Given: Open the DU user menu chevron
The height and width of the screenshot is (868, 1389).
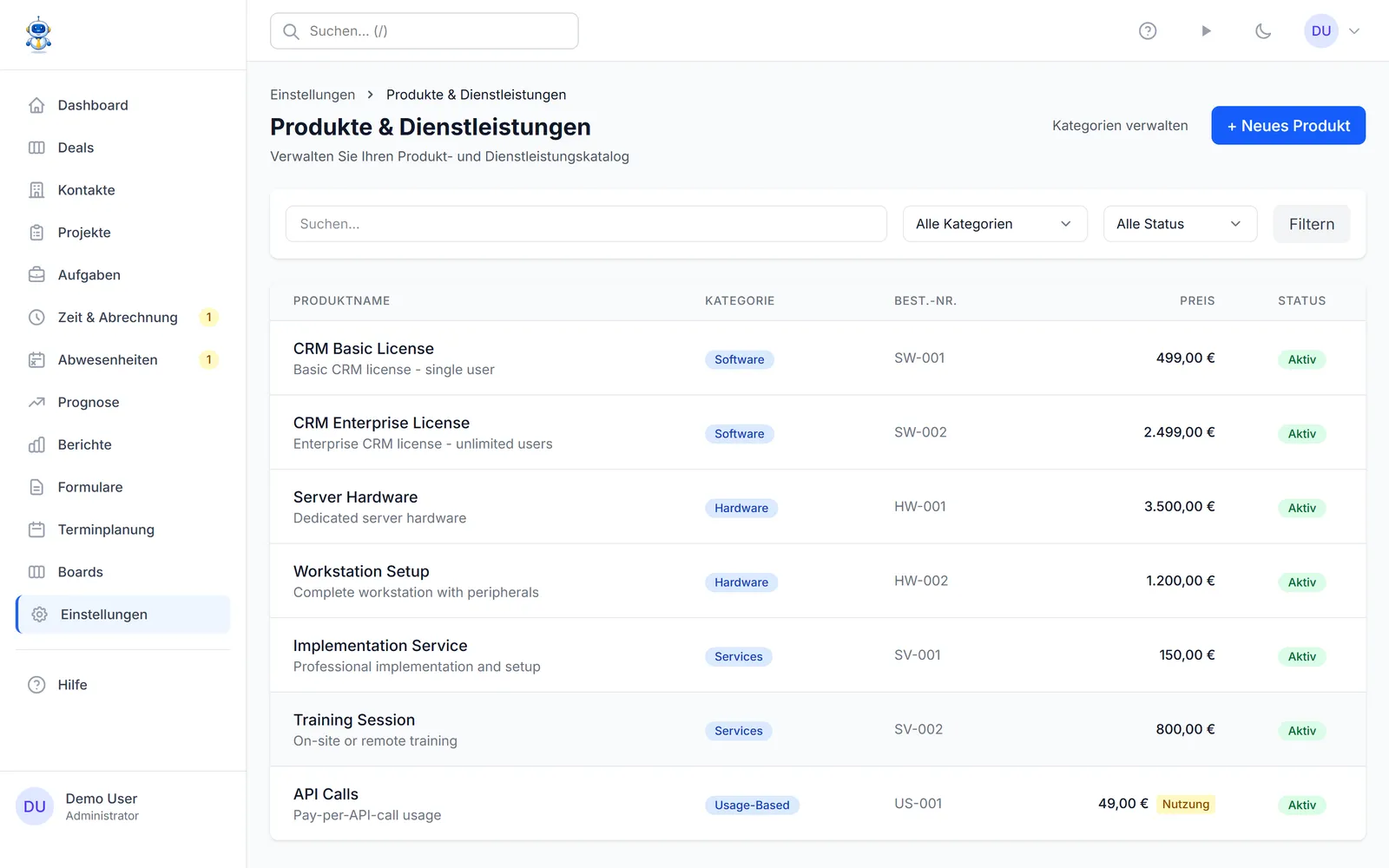Looking at the screenshot, I should [1354, 31].
